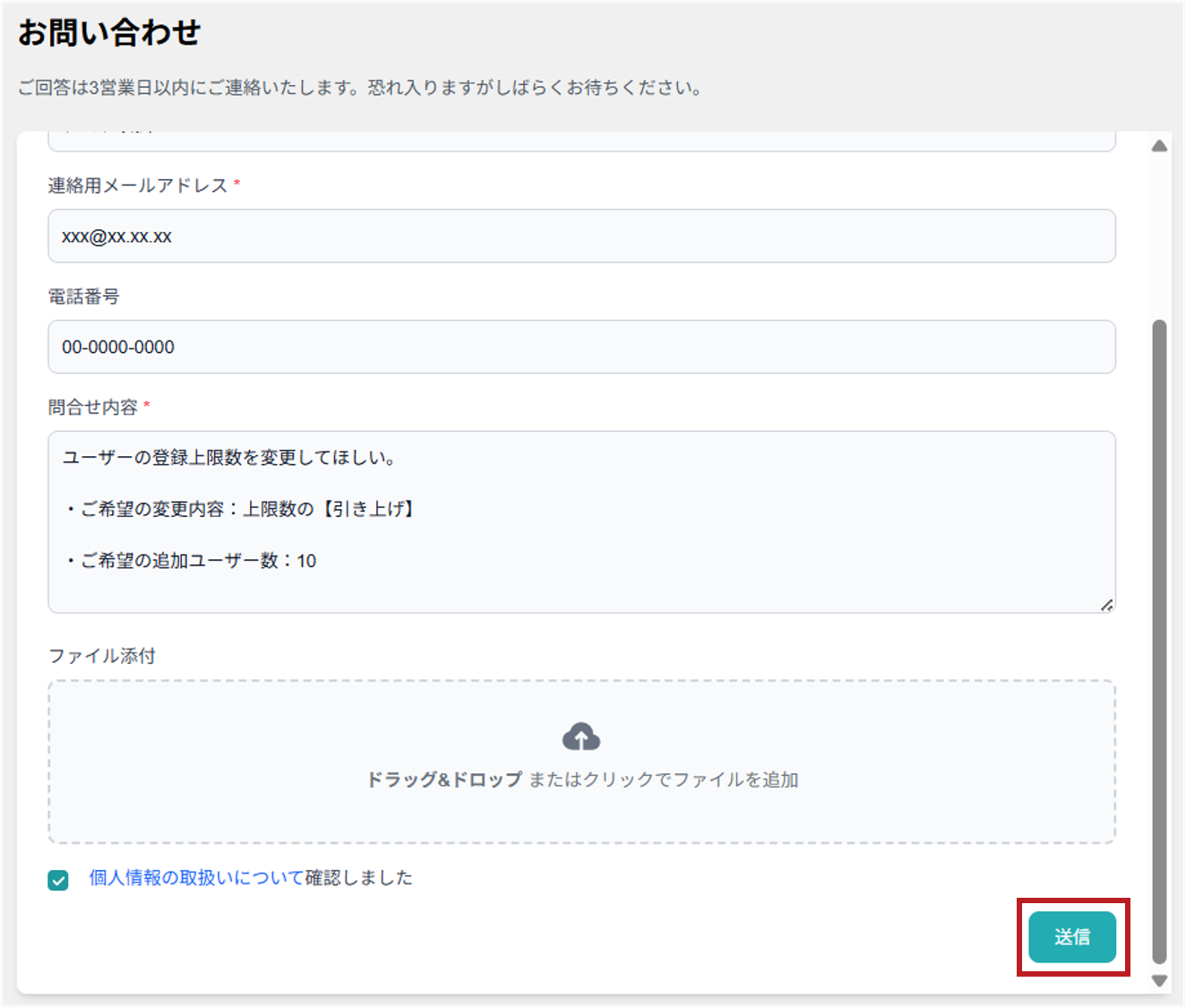Screen dimensions: 1186x1008
Task: Click the vertical scrollbar thumb
Action: [x=1159, y=641]
